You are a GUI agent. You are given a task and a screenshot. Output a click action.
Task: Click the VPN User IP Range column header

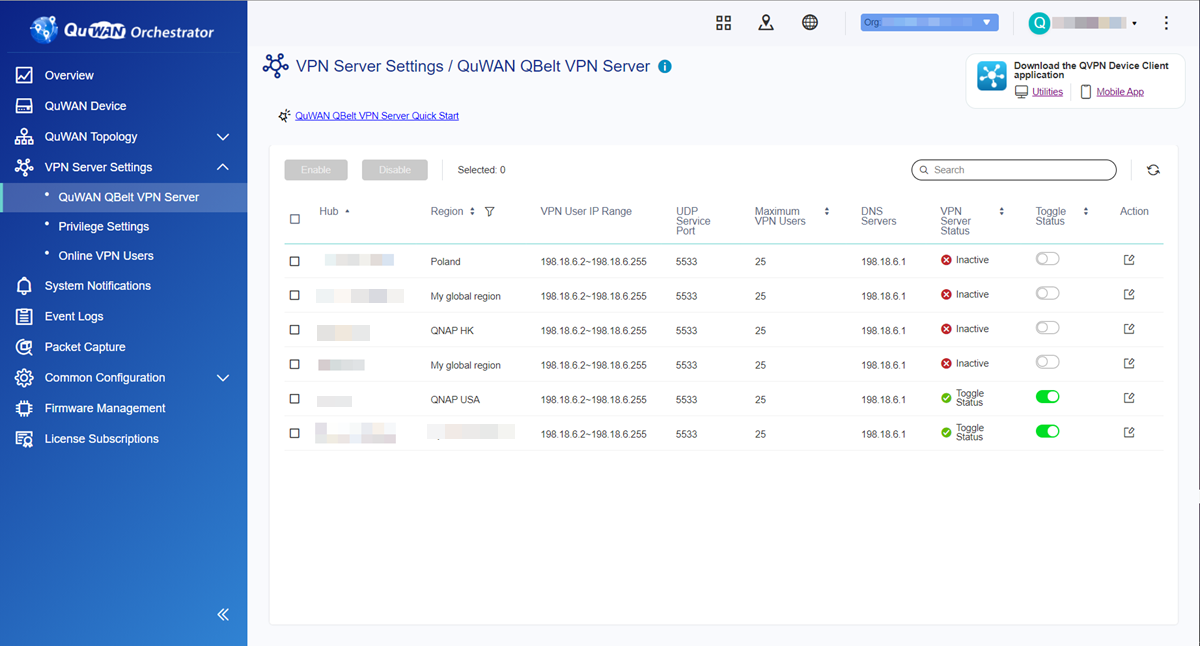pos(586,212)
